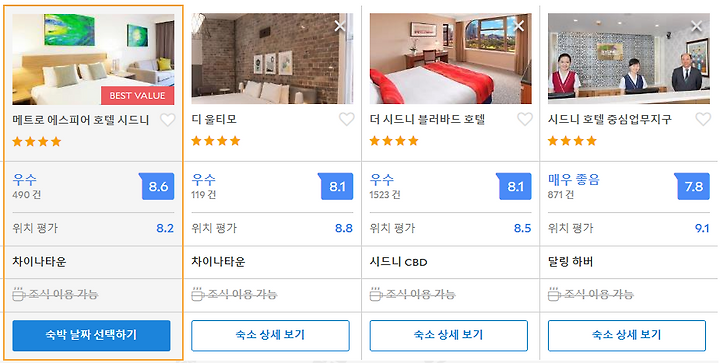Click 조식 이용 가능 cup icon for 디 울티모

tap(197, 294)
